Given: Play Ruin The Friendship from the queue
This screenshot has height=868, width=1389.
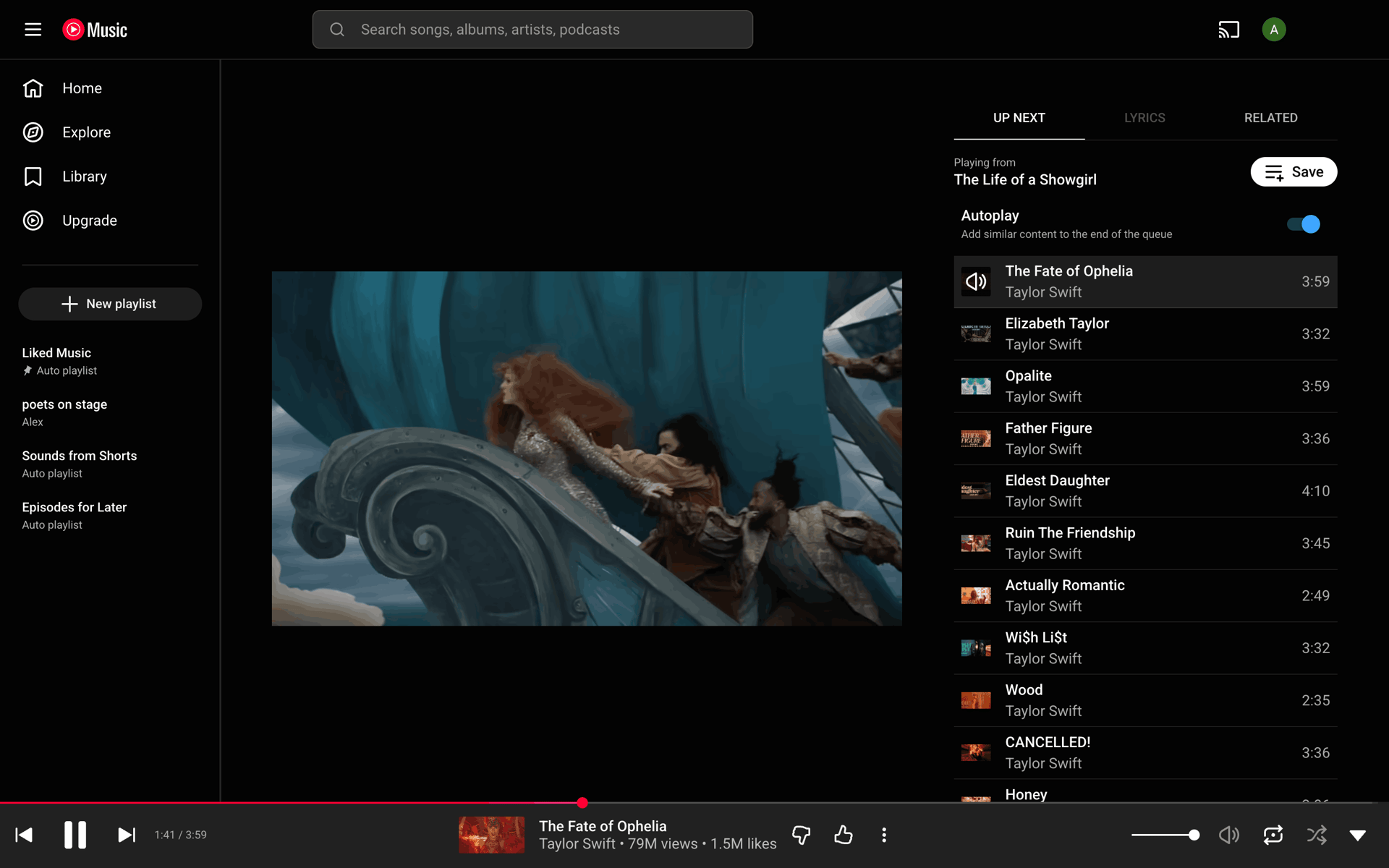Looking at the screenshot, I should point(1145,543).
